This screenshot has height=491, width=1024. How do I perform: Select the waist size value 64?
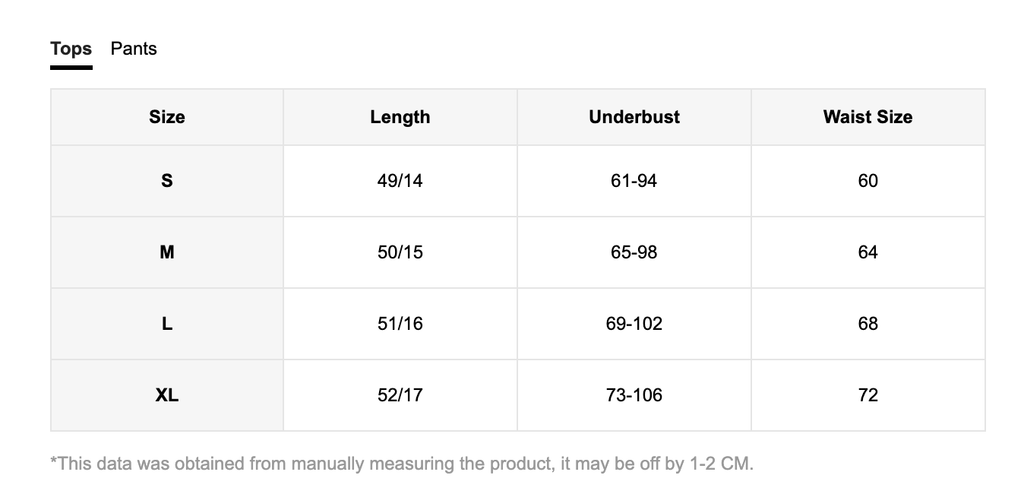point(867,252)
